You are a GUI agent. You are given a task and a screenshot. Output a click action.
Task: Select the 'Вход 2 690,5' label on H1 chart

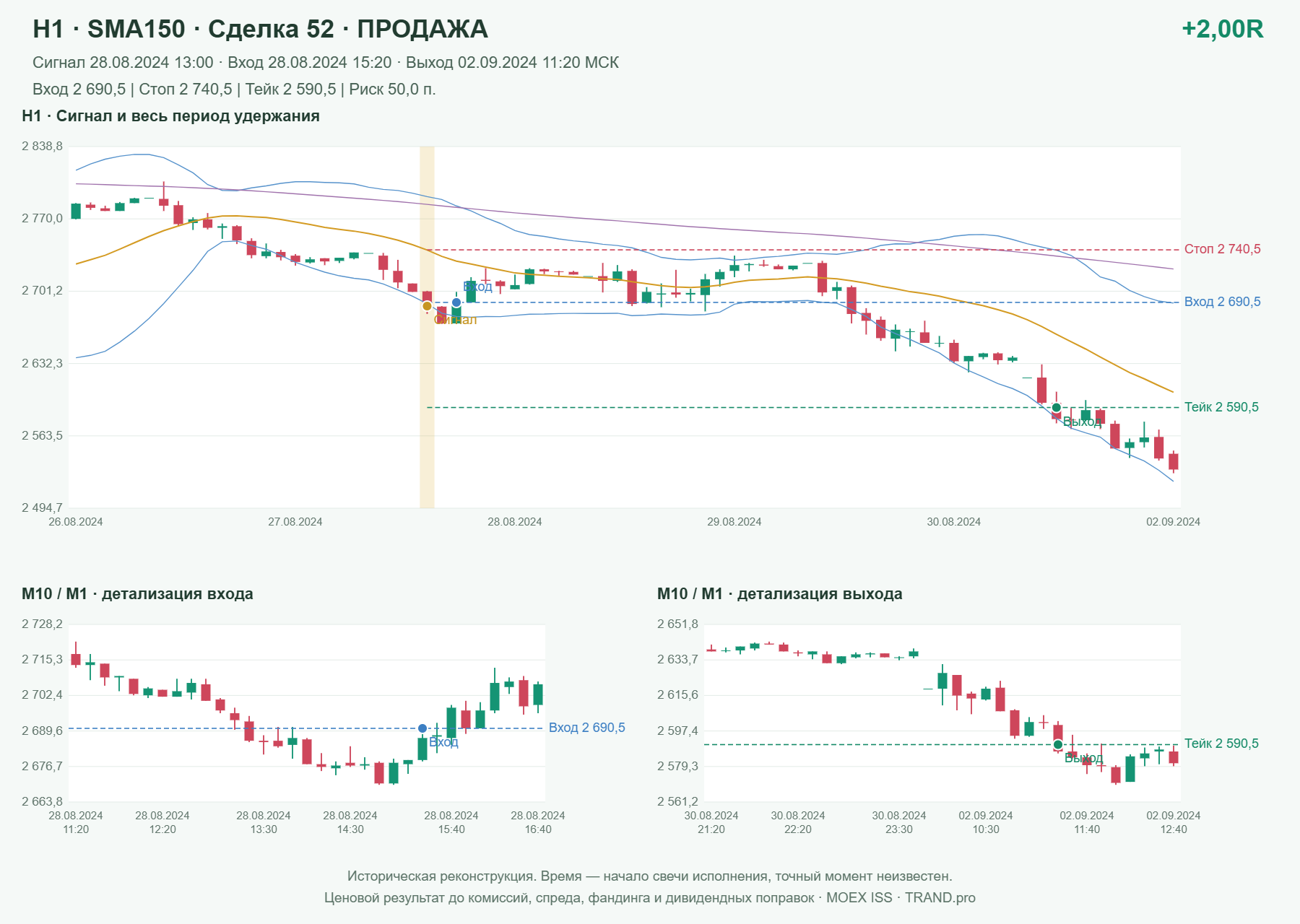point(1223,302)
